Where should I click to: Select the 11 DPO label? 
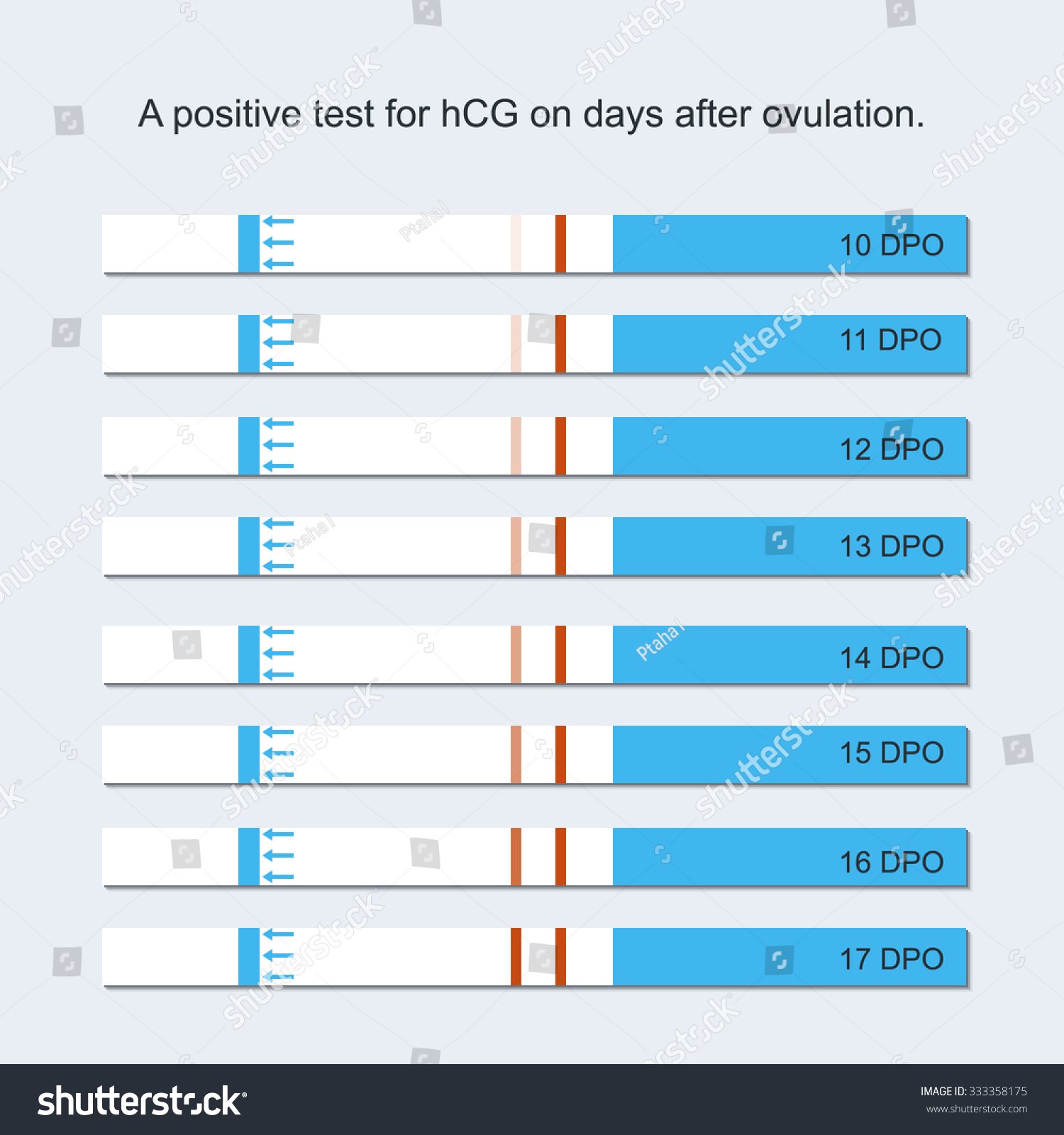pos(890,340)
